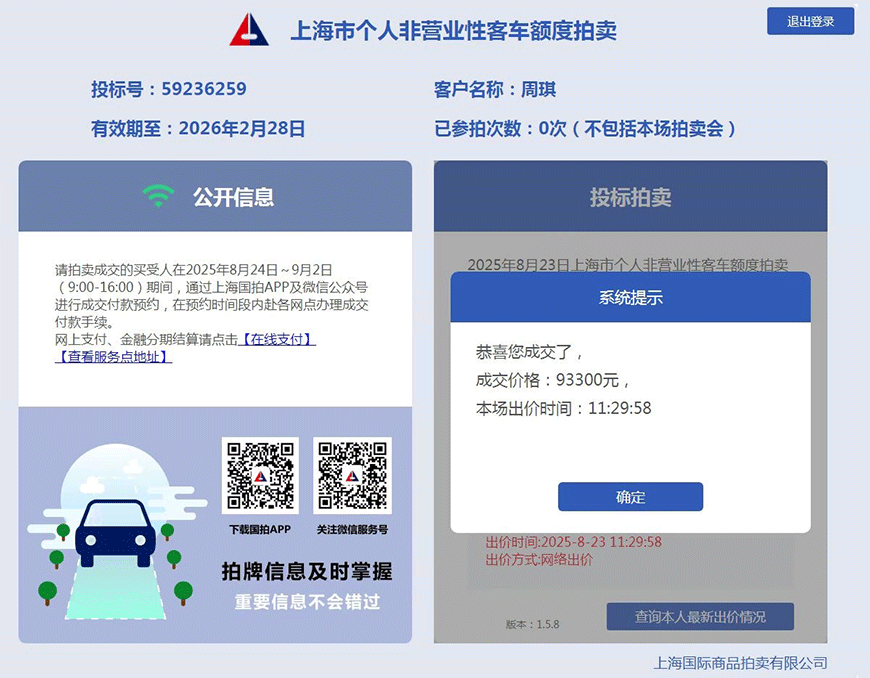Click the blue car illustration
Viewport: 870px width, 678px height.
coord(112,529)
